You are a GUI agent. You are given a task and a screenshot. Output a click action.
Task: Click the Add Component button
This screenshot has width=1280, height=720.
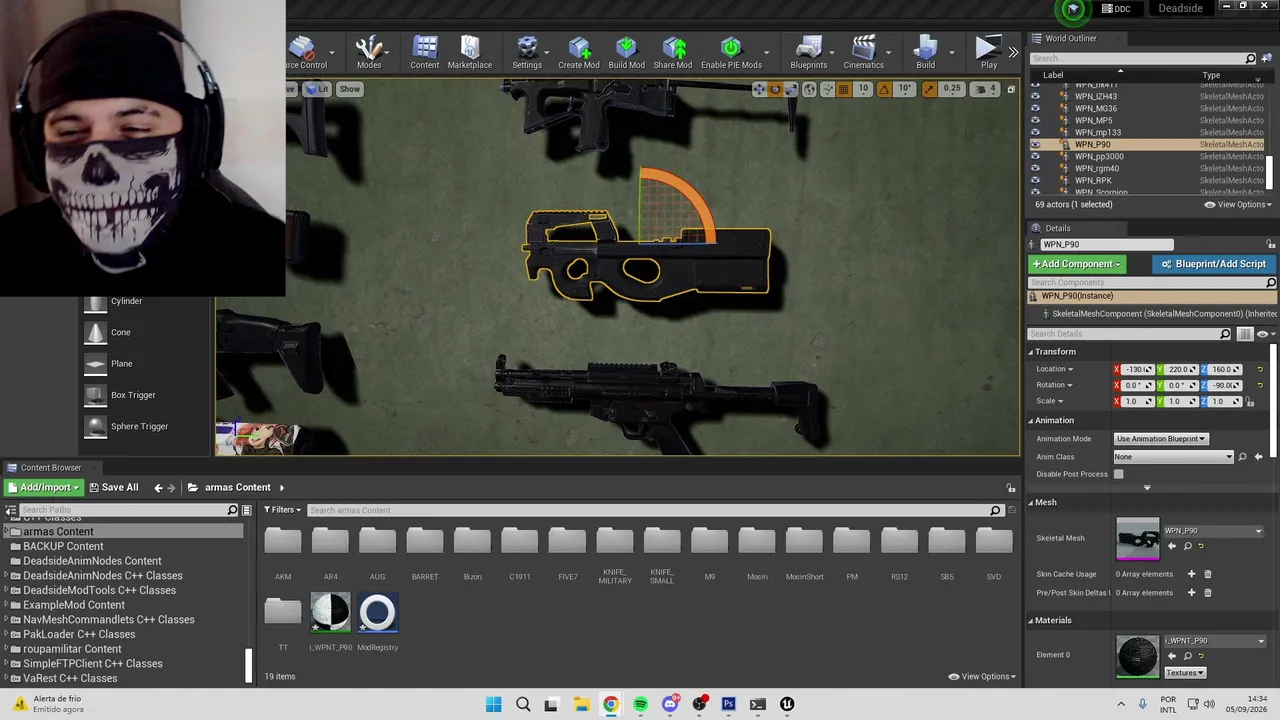(1077, 264)
